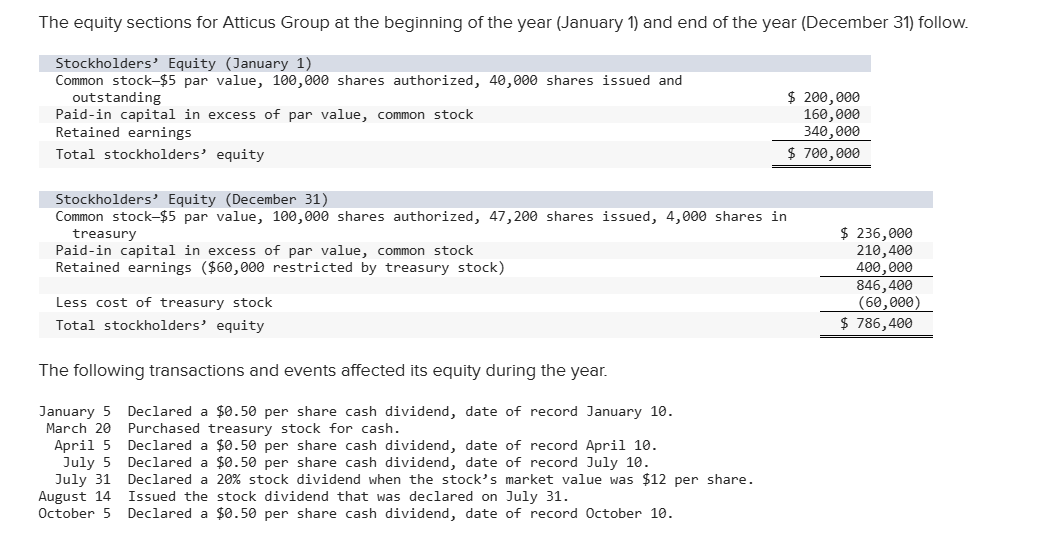Click the October 5 cash dividend line

point(355,513)
